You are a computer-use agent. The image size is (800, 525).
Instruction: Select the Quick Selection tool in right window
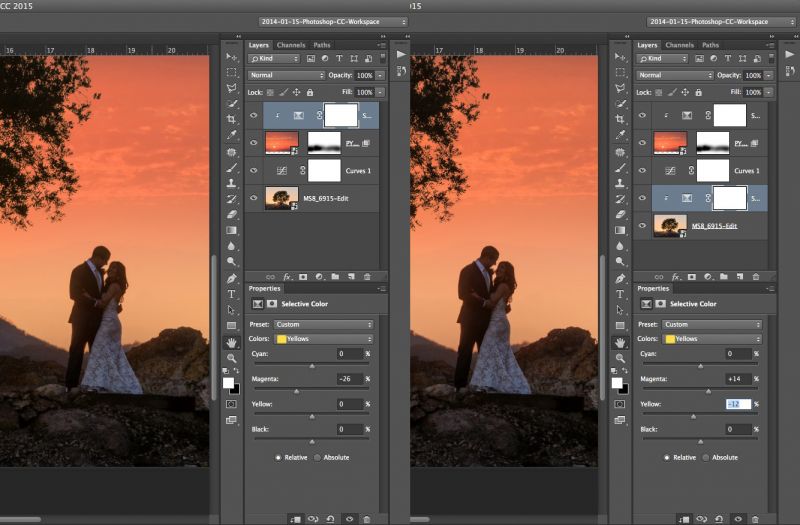click(620, 104)
